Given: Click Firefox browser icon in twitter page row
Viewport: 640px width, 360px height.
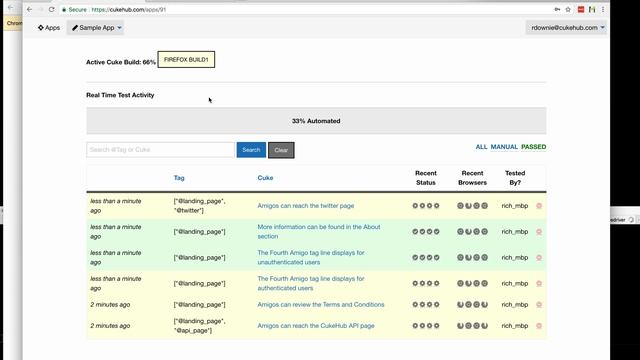Looking at the screenshot, I should tap(469, 206).
